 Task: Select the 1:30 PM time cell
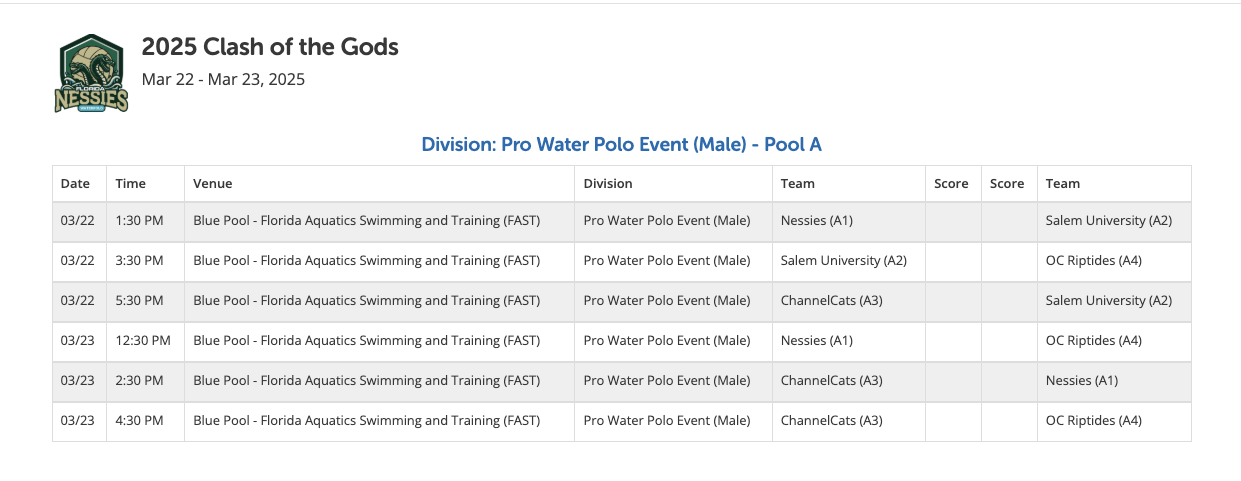[x=139, y=221]
